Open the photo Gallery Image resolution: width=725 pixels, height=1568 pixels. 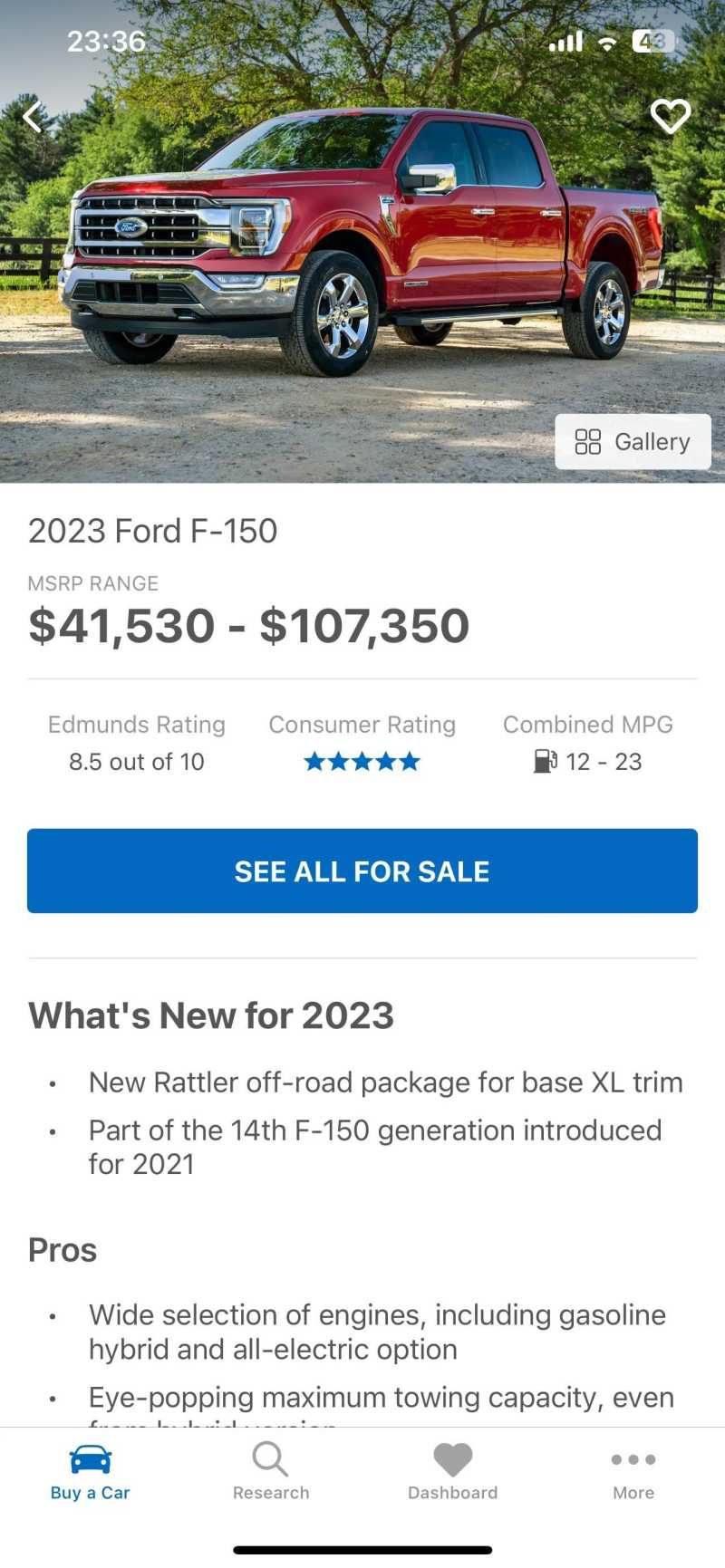coord(633,442)
